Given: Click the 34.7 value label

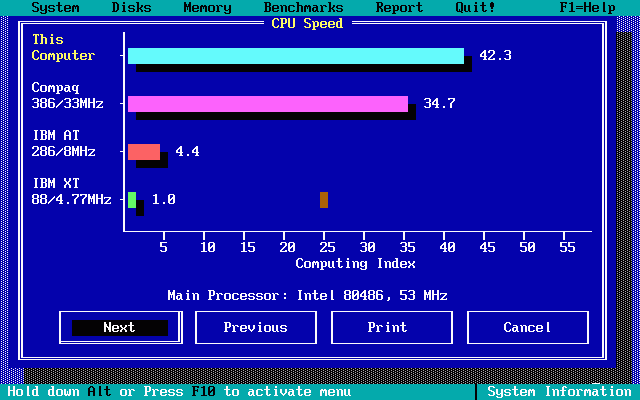Looking at the screenshot, I should (x=439, y=103).
